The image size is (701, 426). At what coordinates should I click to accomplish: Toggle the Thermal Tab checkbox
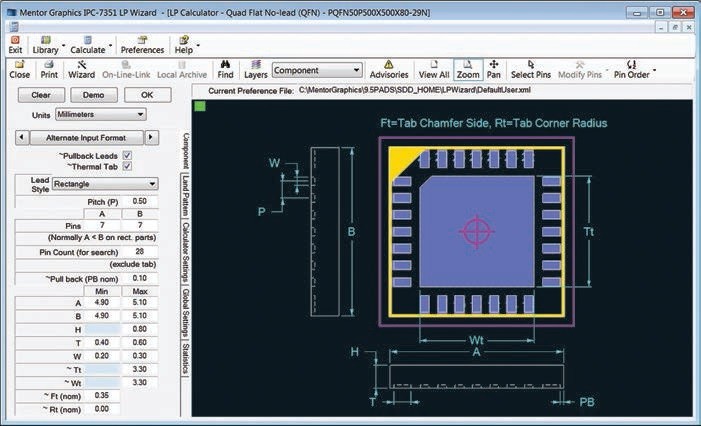[127, 166]
